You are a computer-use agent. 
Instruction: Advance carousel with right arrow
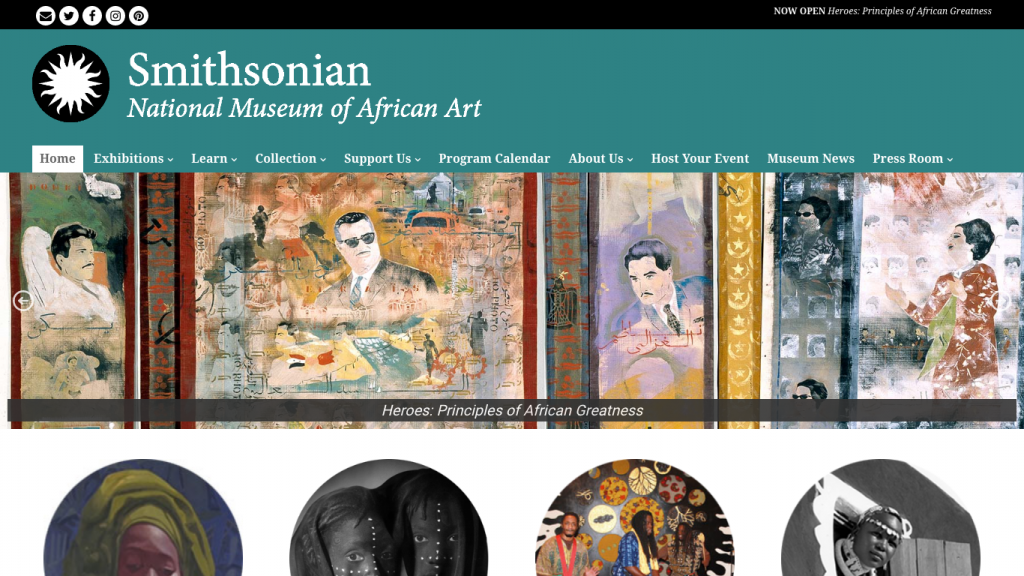click(x=1001, y=300)
